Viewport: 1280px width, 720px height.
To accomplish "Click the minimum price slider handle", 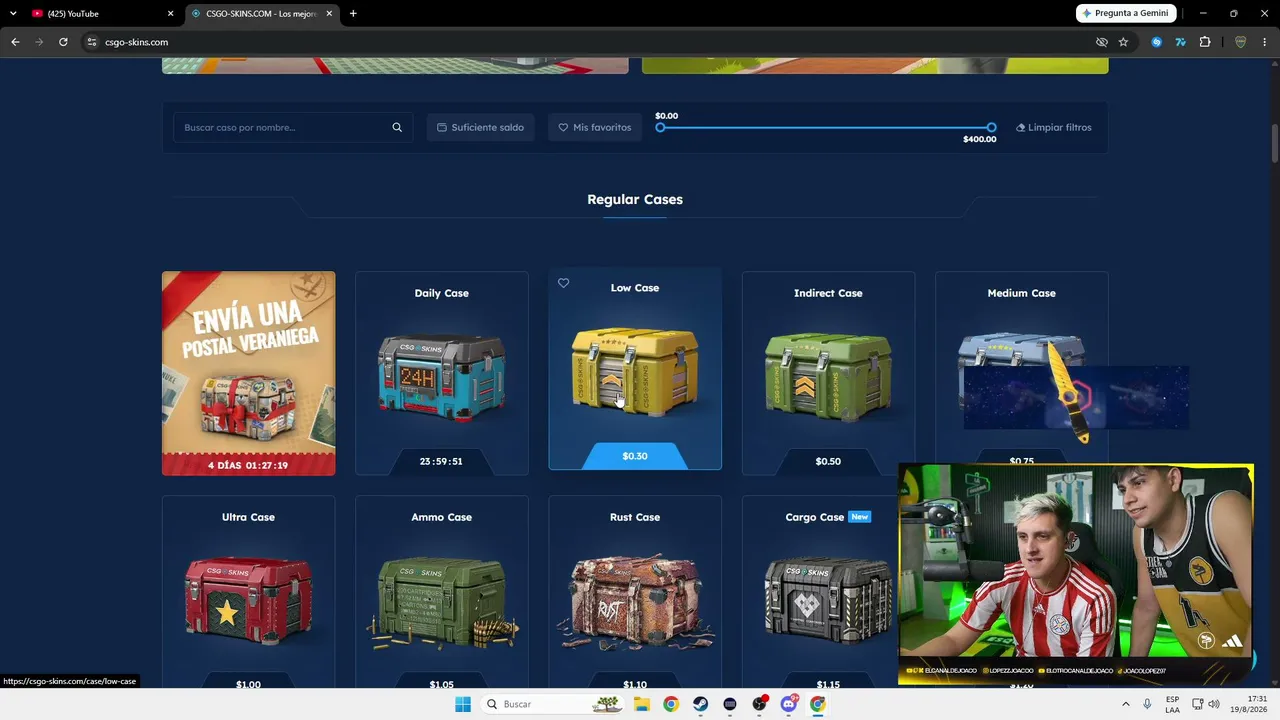I will (660, 127).
